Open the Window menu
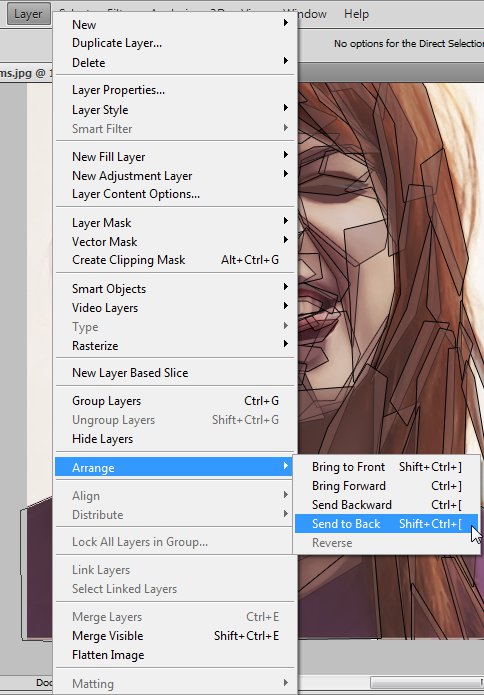The height and width of the screenshot is (695, 484). [312, 14]
